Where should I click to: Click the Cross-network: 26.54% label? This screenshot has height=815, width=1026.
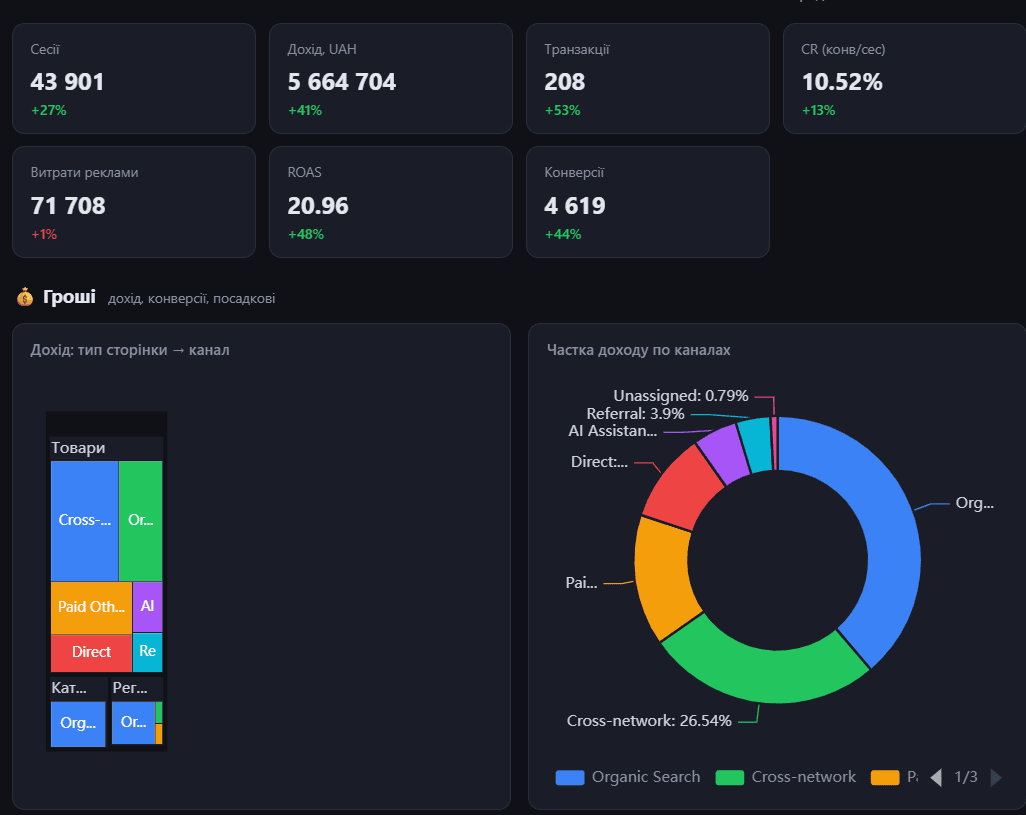649,721
